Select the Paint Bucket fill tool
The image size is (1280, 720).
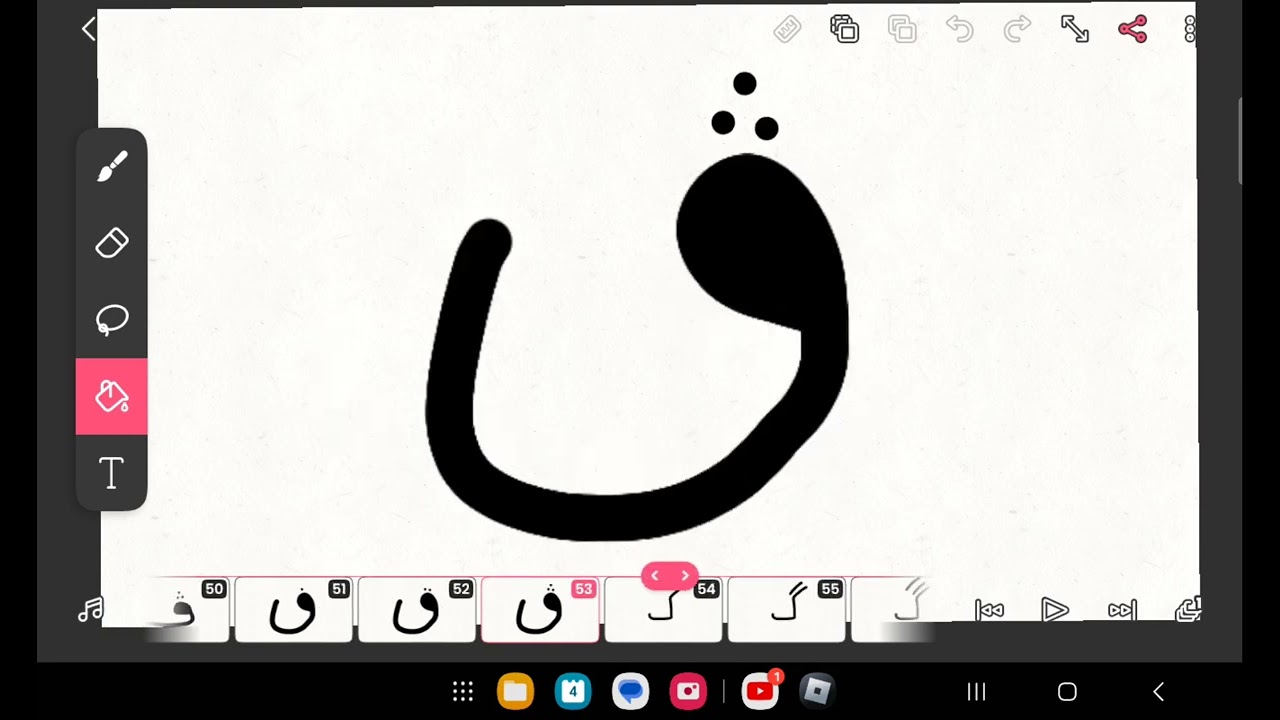[x=112, y=397]
